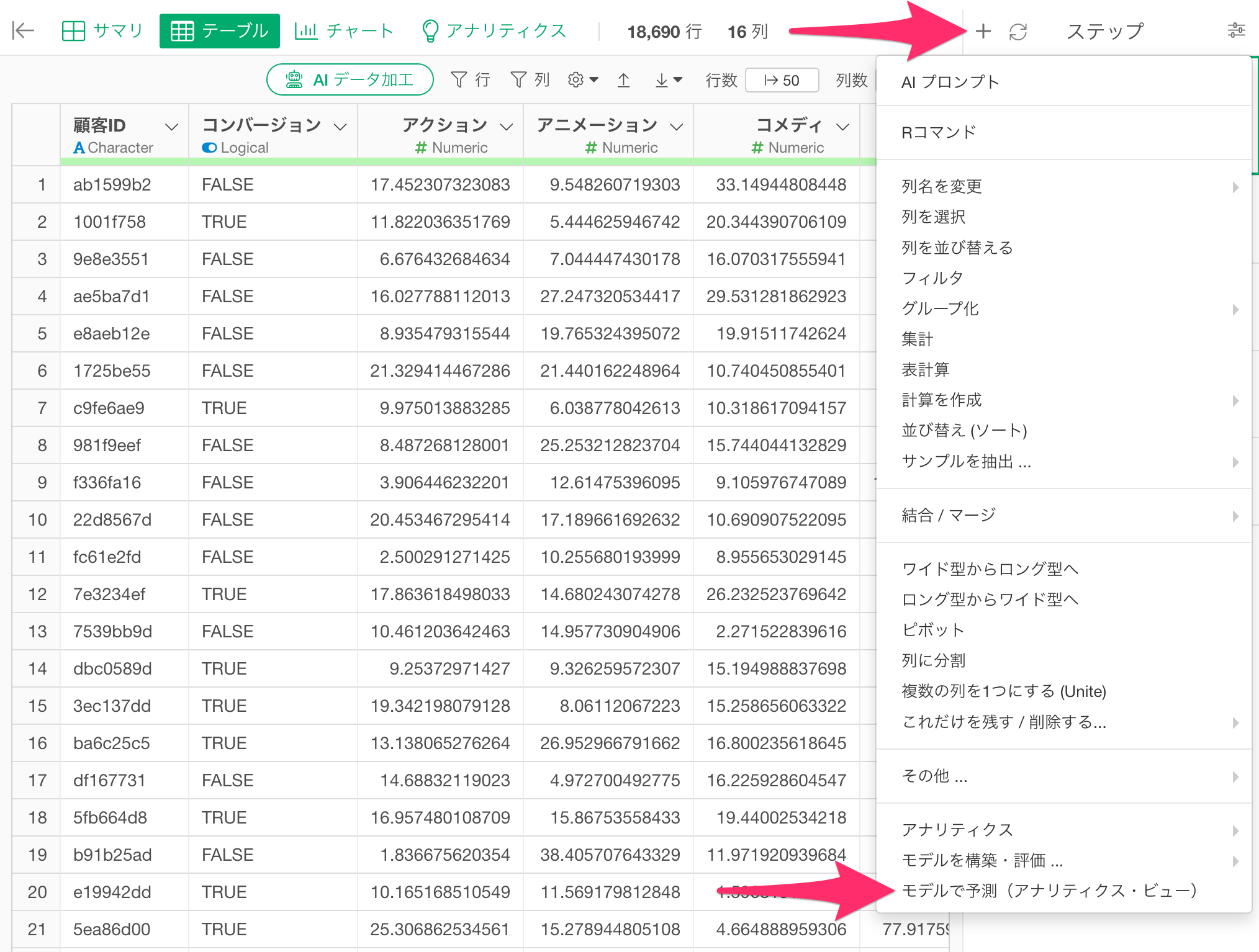
Task: Choose 集計 menu item
Action: (1063, 339)
